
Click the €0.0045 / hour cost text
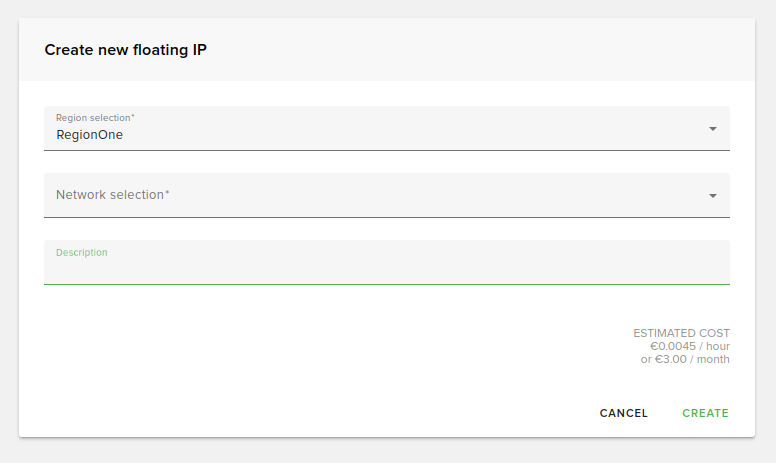tap(689, 346)
